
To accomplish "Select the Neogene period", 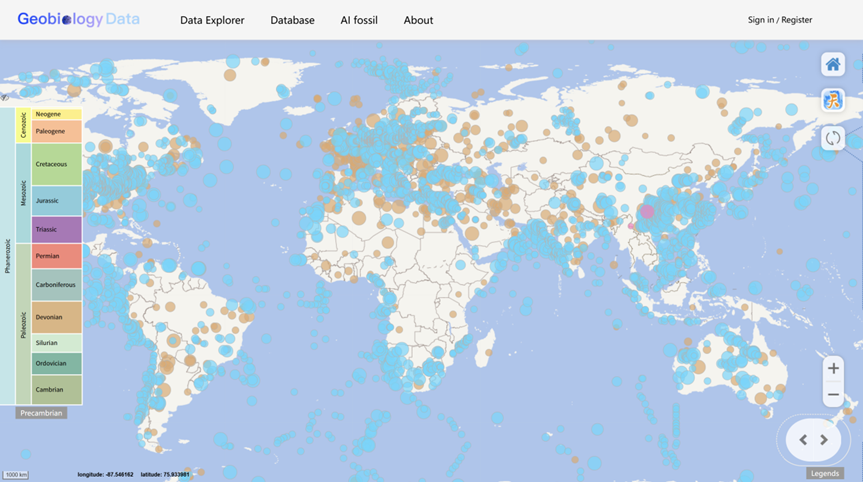I will coord(57,114).
